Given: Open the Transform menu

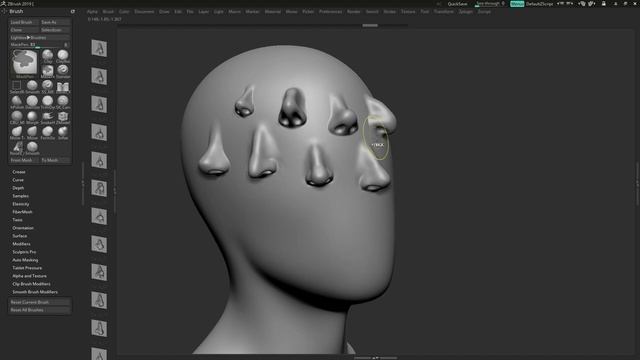Looking at the screenshot, I should click(x=443, y=11).
